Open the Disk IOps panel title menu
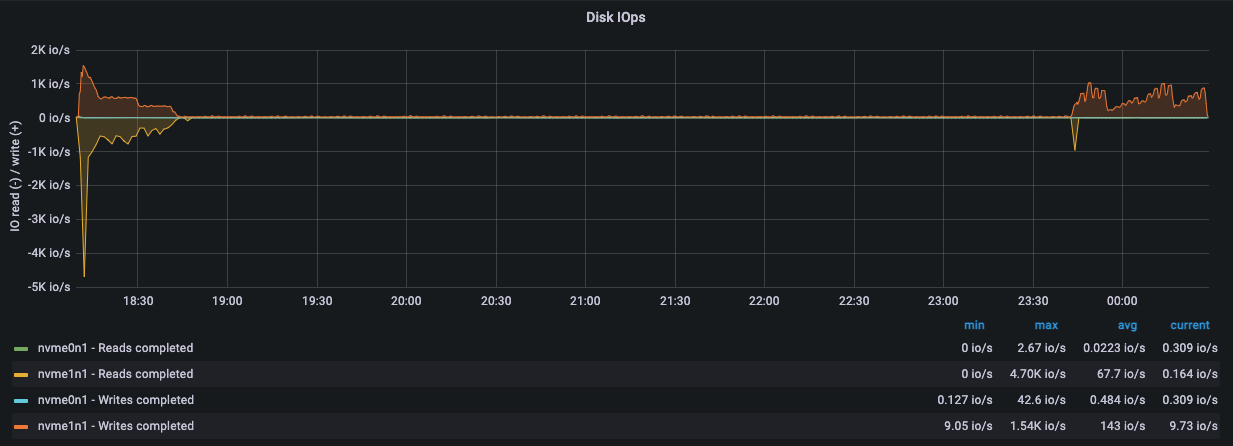 615,17
